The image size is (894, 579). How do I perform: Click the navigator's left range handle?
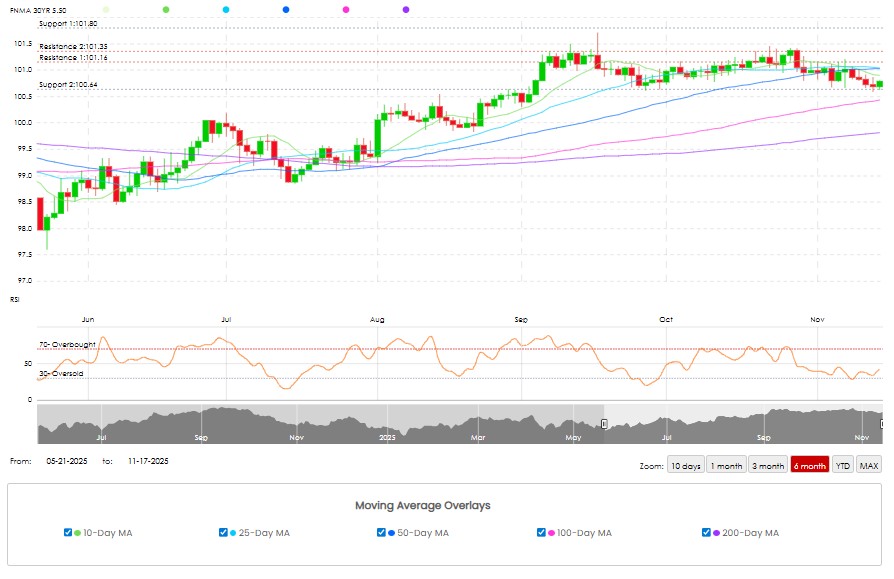pos(604,424)
